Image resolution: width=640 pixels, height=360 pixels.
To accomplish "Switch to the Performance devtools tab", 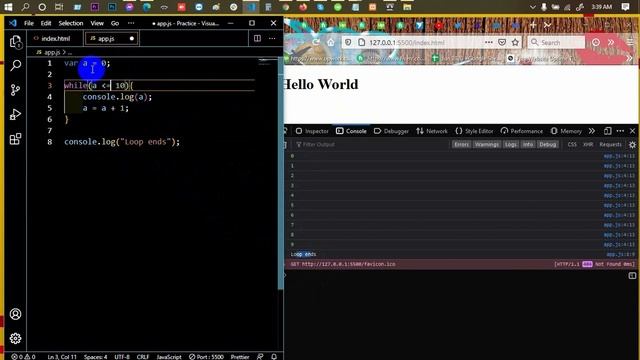I will [522, 131].
